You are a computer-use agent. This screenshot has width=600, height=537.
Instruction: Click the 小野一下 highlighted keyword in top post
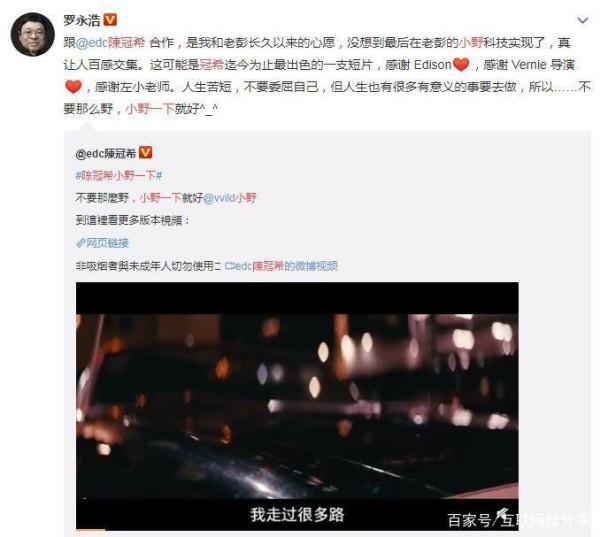pyautogui.click(x=150, y=109)
